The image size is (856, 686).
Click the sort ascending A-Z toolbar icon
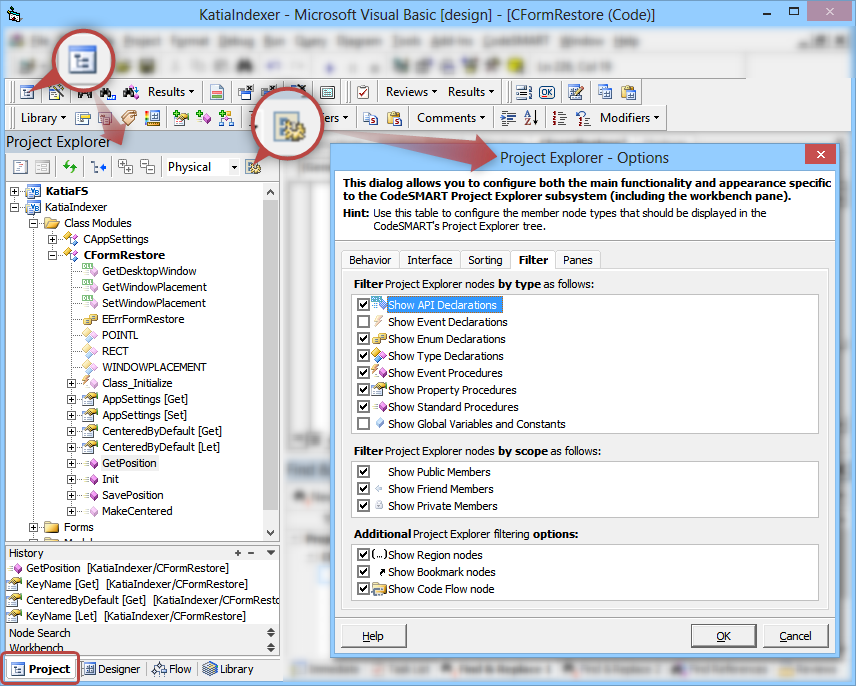tap(529, 117)
